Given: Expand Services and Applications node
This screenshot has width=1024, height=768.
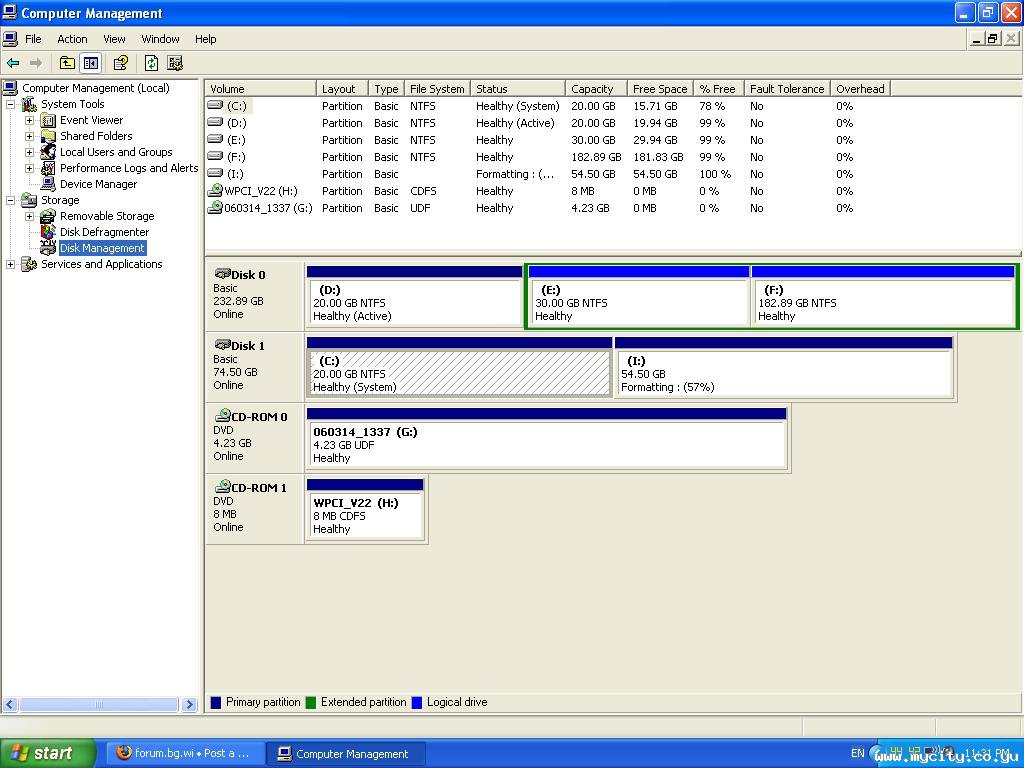Looking at the screenshot, I should [11, 264].
